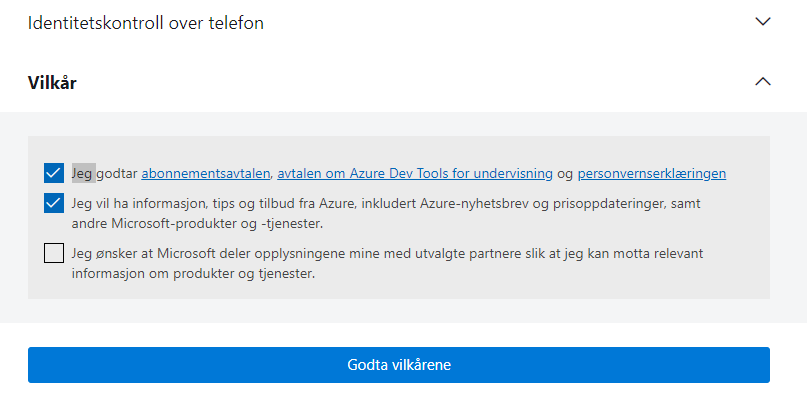Click the andre Microsoft-produkter og -tjenester text line

[197, 224]
